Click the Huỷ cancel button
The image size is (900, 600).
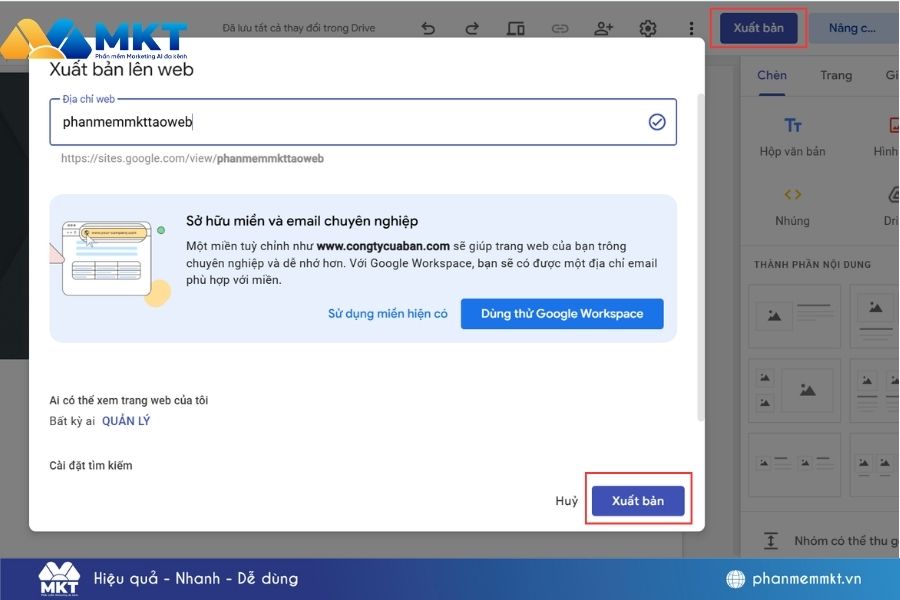click(x=566, y=501)
